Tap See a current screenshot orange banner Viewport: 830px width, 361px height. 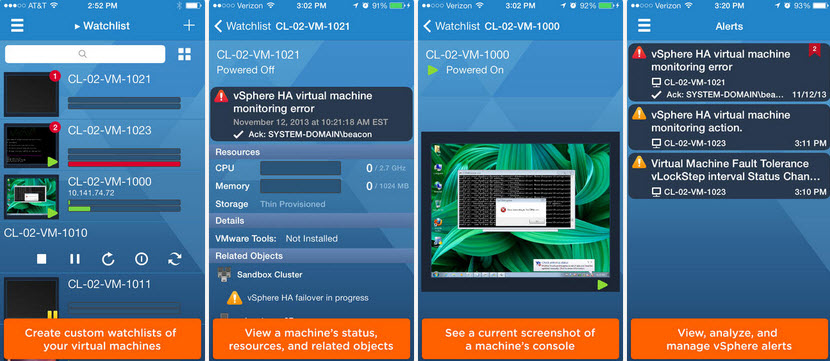(x=520, y=339)
